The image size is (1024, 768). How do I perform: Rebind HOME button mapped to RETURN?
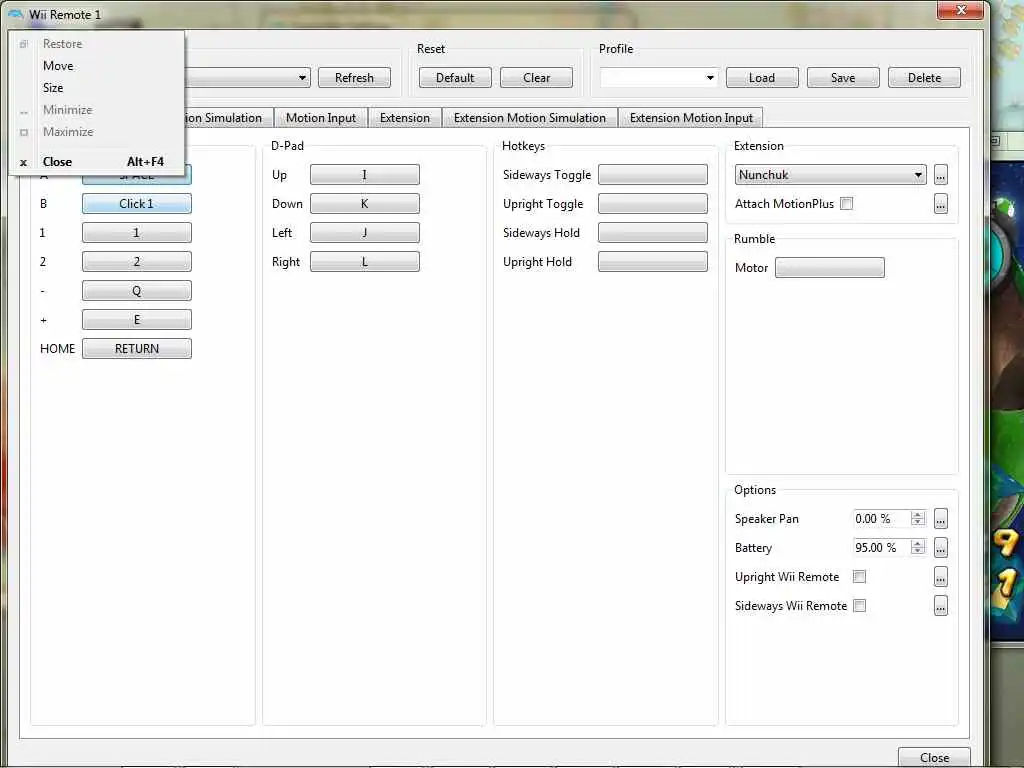coord(136,349)
